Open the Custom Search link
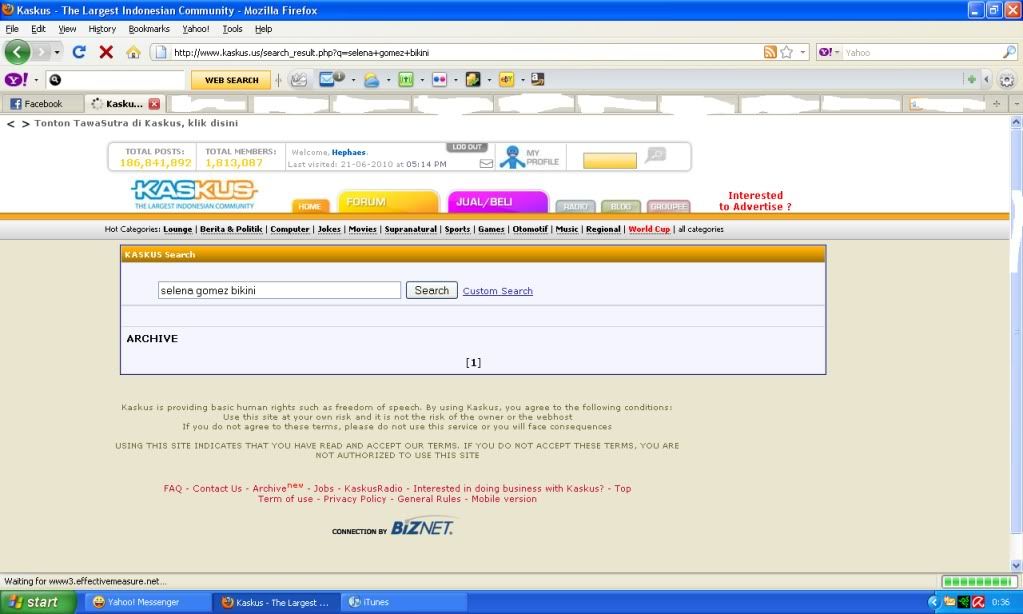Viewport: 1023px width, 614px height. pyautogui.click(x=497, y=291)
